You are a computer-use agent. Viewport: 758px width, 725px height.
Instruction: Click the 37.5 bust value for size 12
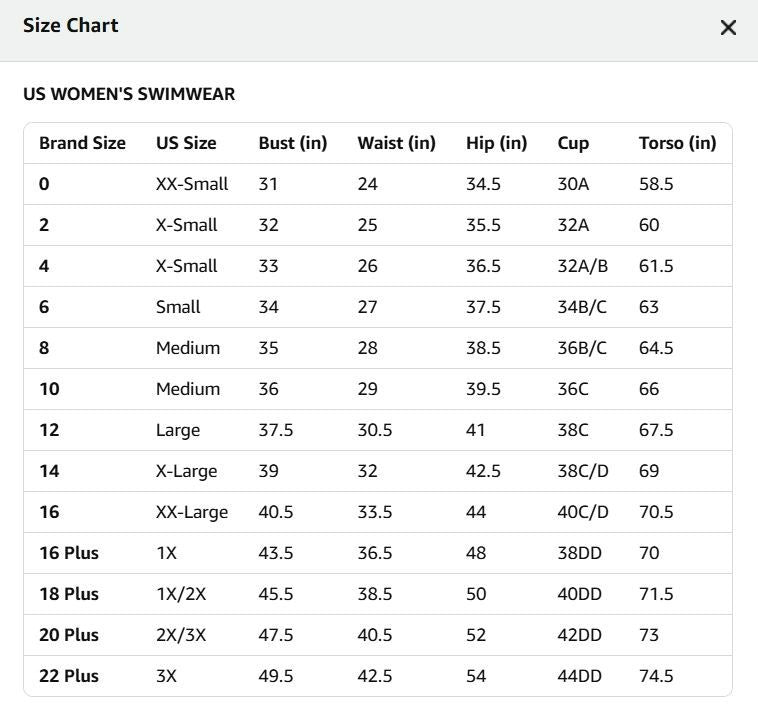(x=276, y=430)
